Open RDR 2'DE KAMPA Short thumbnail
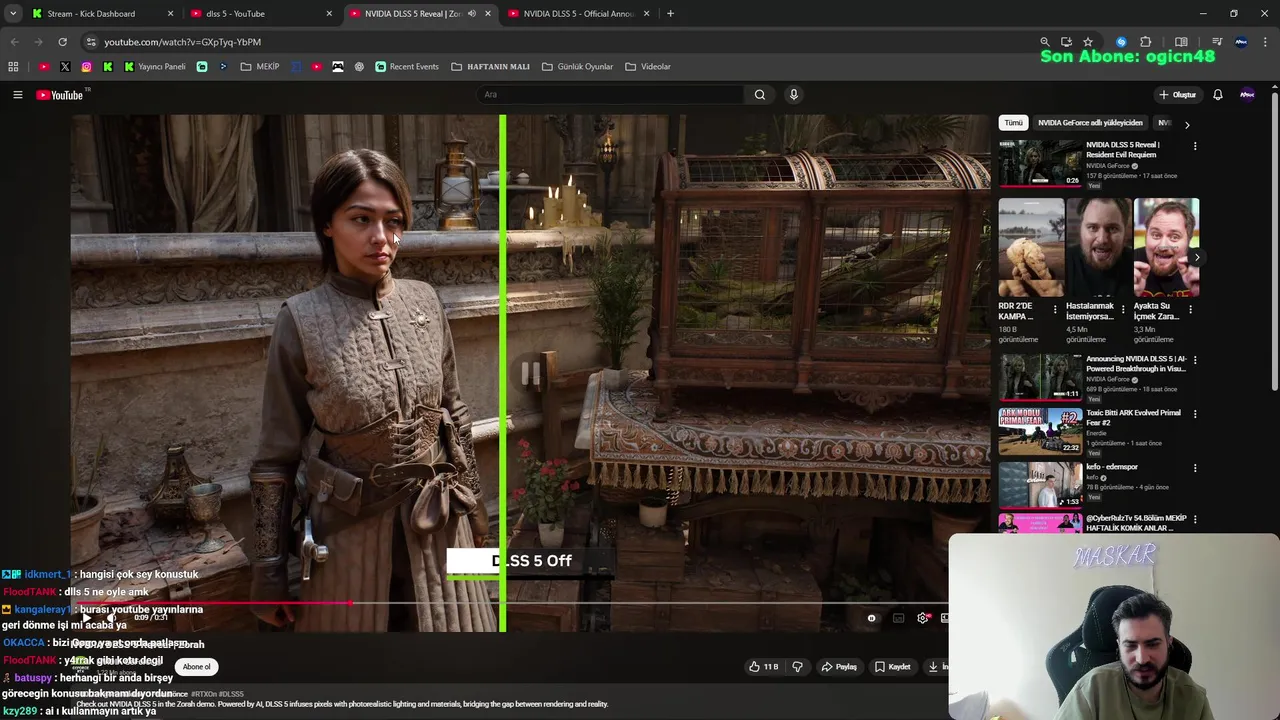1280x720 pixels. pos(1031,247)
